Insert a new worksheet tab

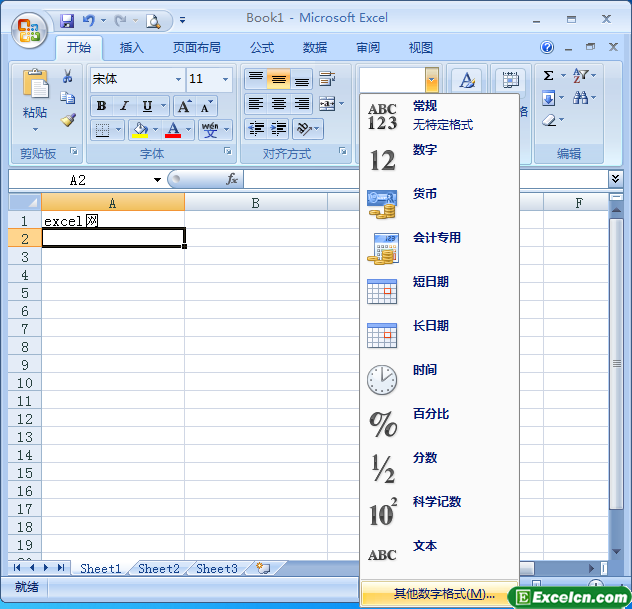click(263, 568)
